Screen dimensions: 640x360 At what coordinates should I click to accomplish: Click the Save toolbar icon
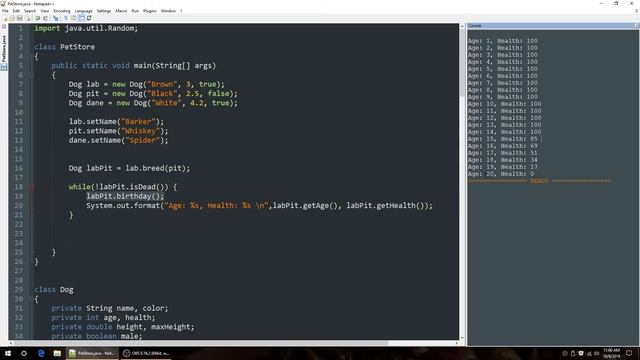[20, 18]
